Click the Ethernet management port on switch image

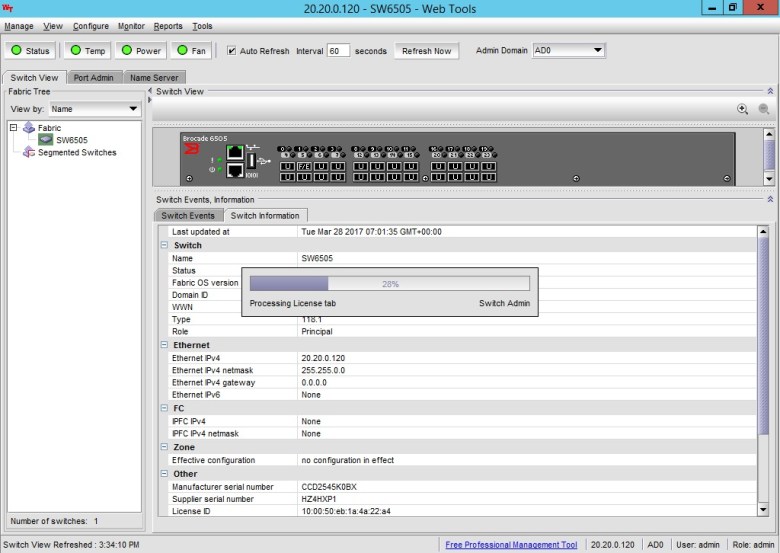[234, 152]
